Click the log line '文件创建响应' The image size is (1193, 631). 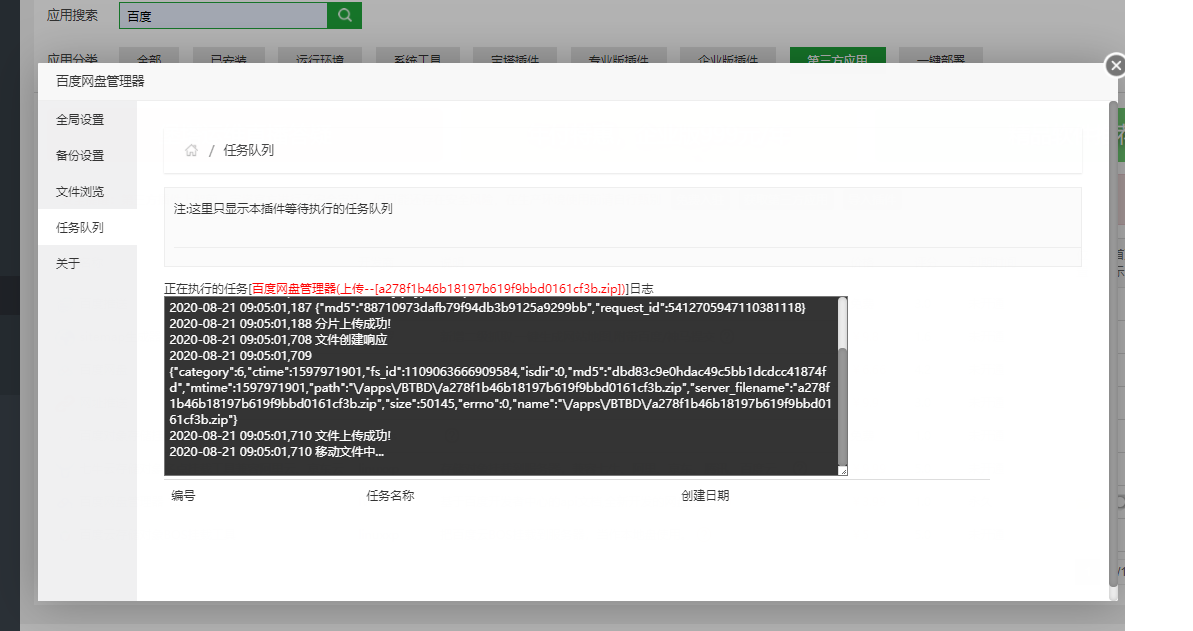point(278,339)
